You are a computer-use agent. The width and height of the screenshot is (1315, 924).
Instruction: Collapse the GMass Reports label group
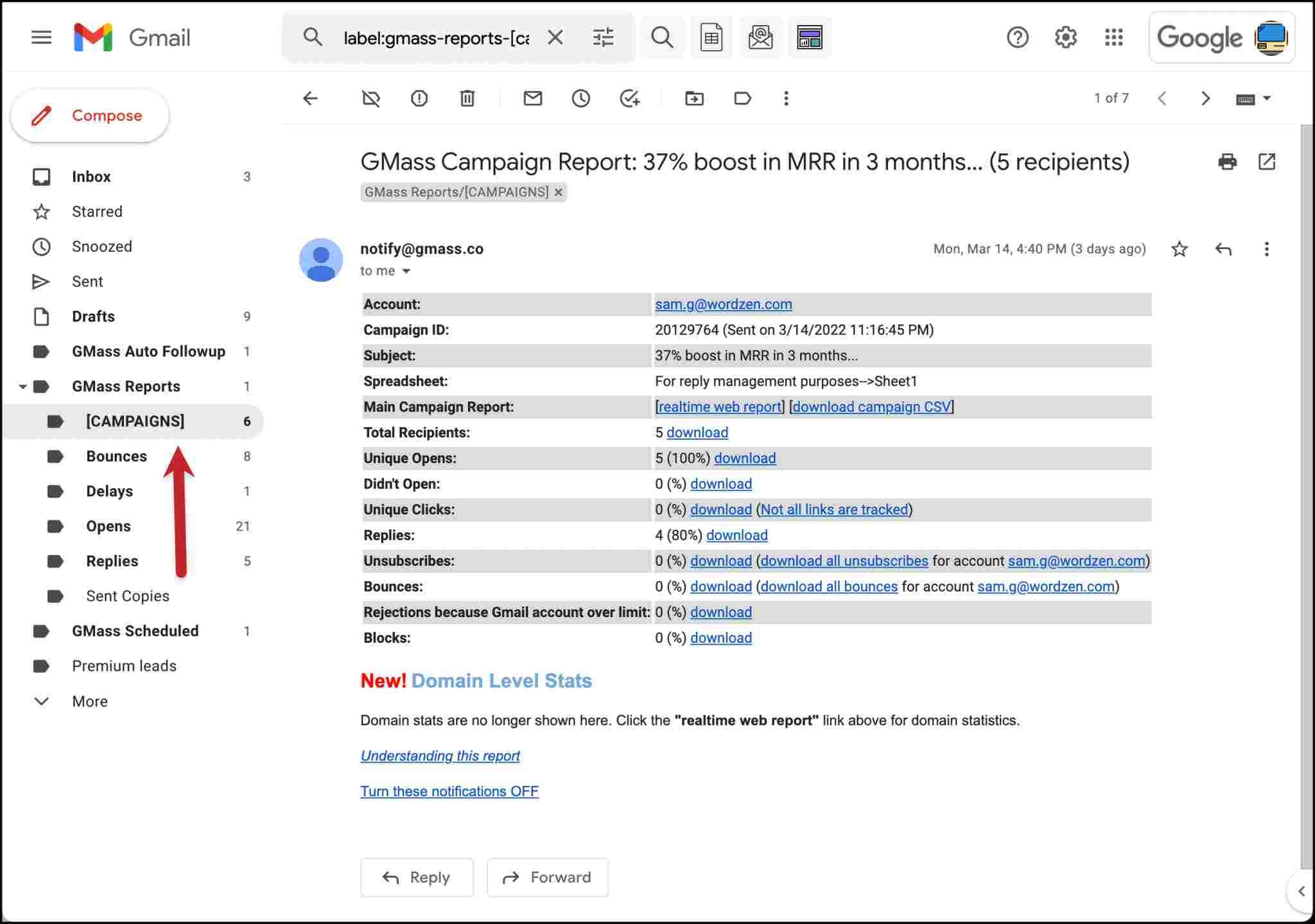[23, 386]
